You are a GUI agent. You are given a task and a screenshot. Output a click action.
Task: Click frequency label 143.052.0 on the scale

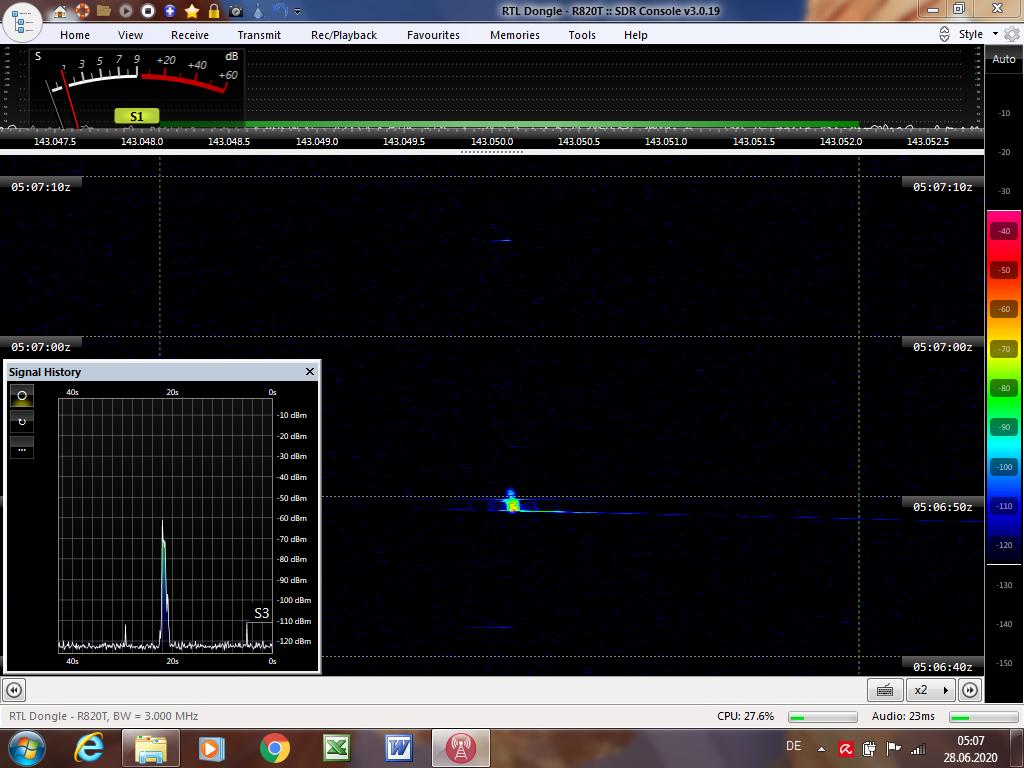840,141
